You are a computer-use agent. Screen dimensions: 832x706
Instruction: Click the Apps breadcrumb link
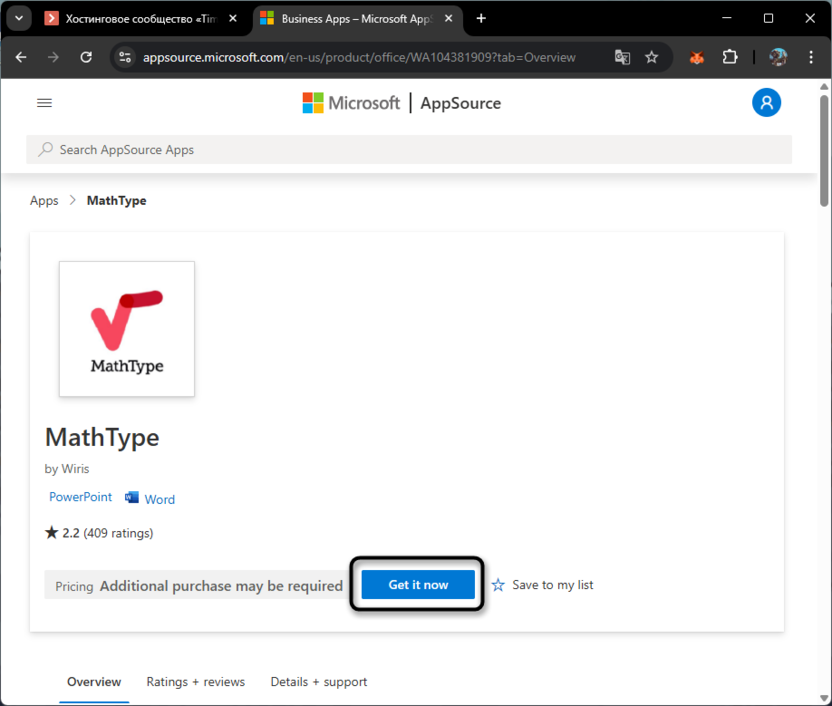(x=44, y=201)
